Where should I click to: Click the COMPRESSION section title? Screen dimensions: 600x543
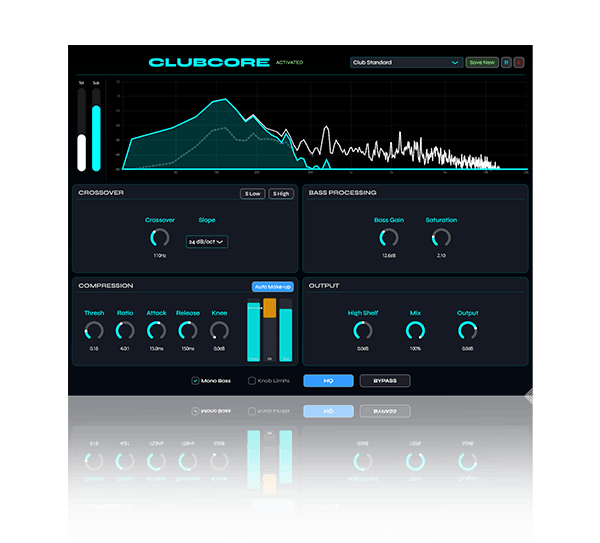[x=106, y=286]
